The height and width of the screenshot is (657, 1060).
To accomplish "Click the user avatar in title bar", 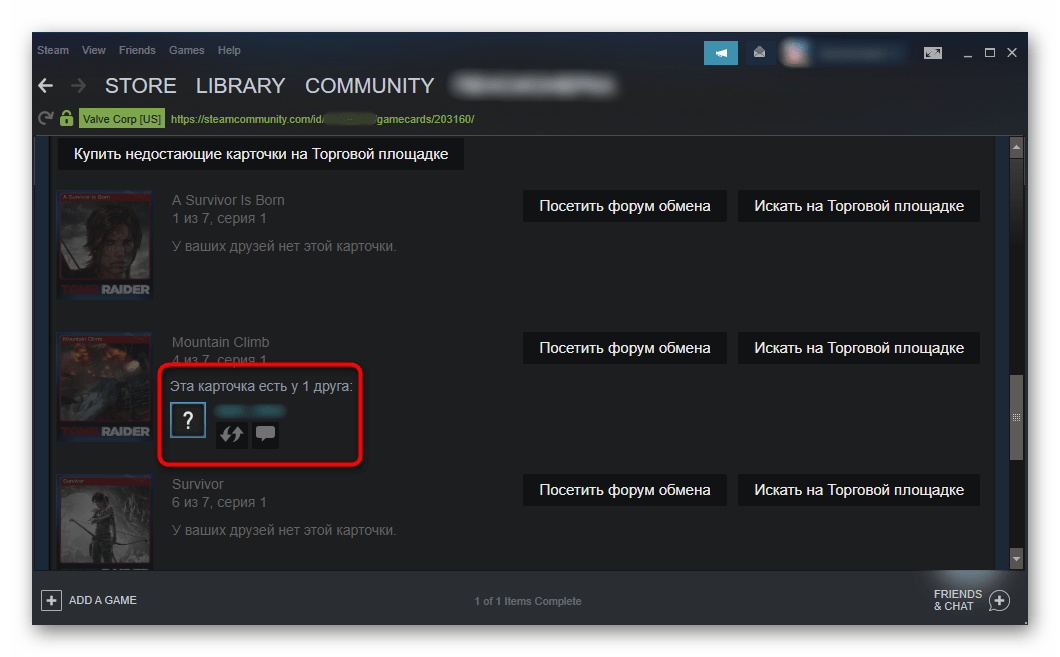I will (795, 53).
